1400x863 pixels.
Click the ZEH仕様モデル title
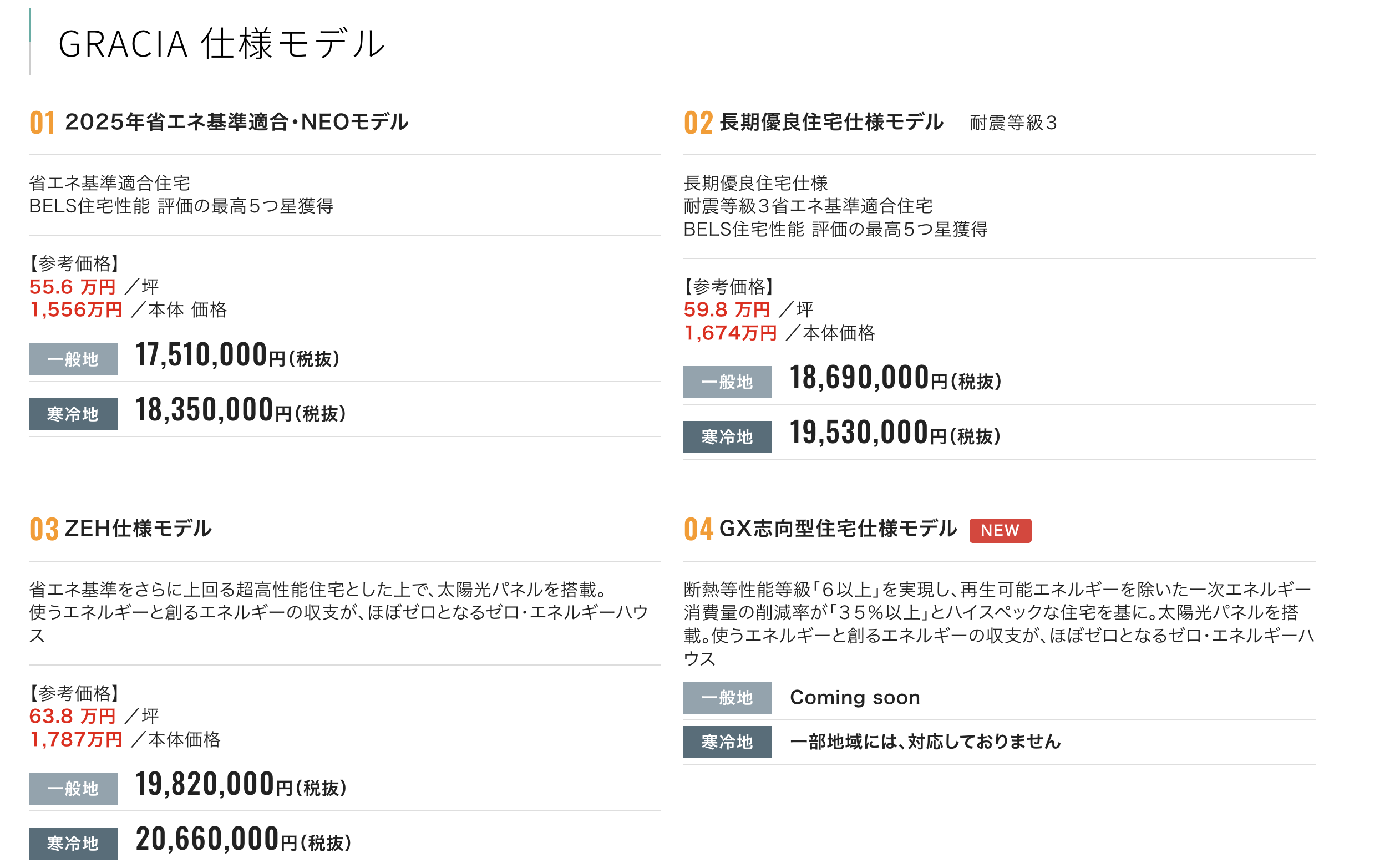tap(138, 529)
